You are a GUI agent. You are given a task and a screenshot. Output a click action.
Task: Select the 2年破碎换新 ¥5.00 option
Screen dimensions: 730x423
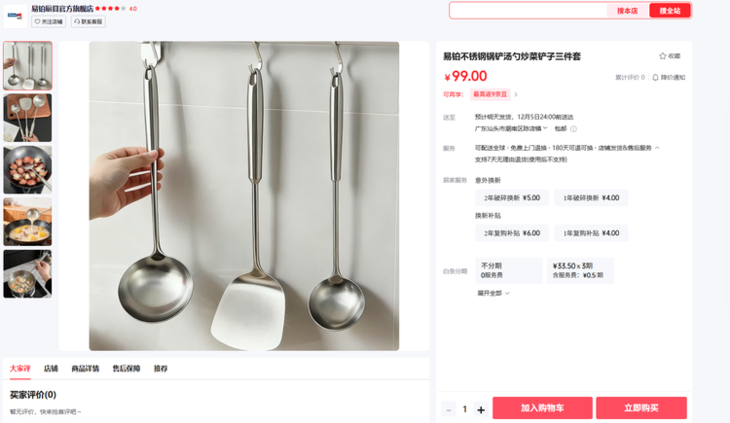pos(512,198)
